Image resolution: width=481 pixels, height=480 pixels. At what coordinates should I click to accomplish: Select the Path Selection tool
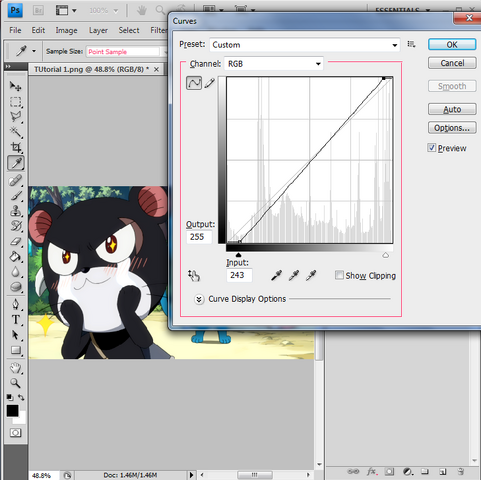(15, 335)
